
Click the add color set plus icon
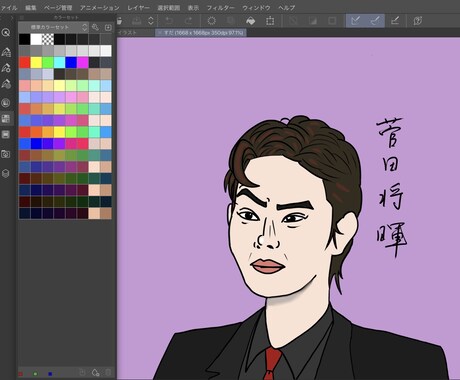(x=108, y=27)
